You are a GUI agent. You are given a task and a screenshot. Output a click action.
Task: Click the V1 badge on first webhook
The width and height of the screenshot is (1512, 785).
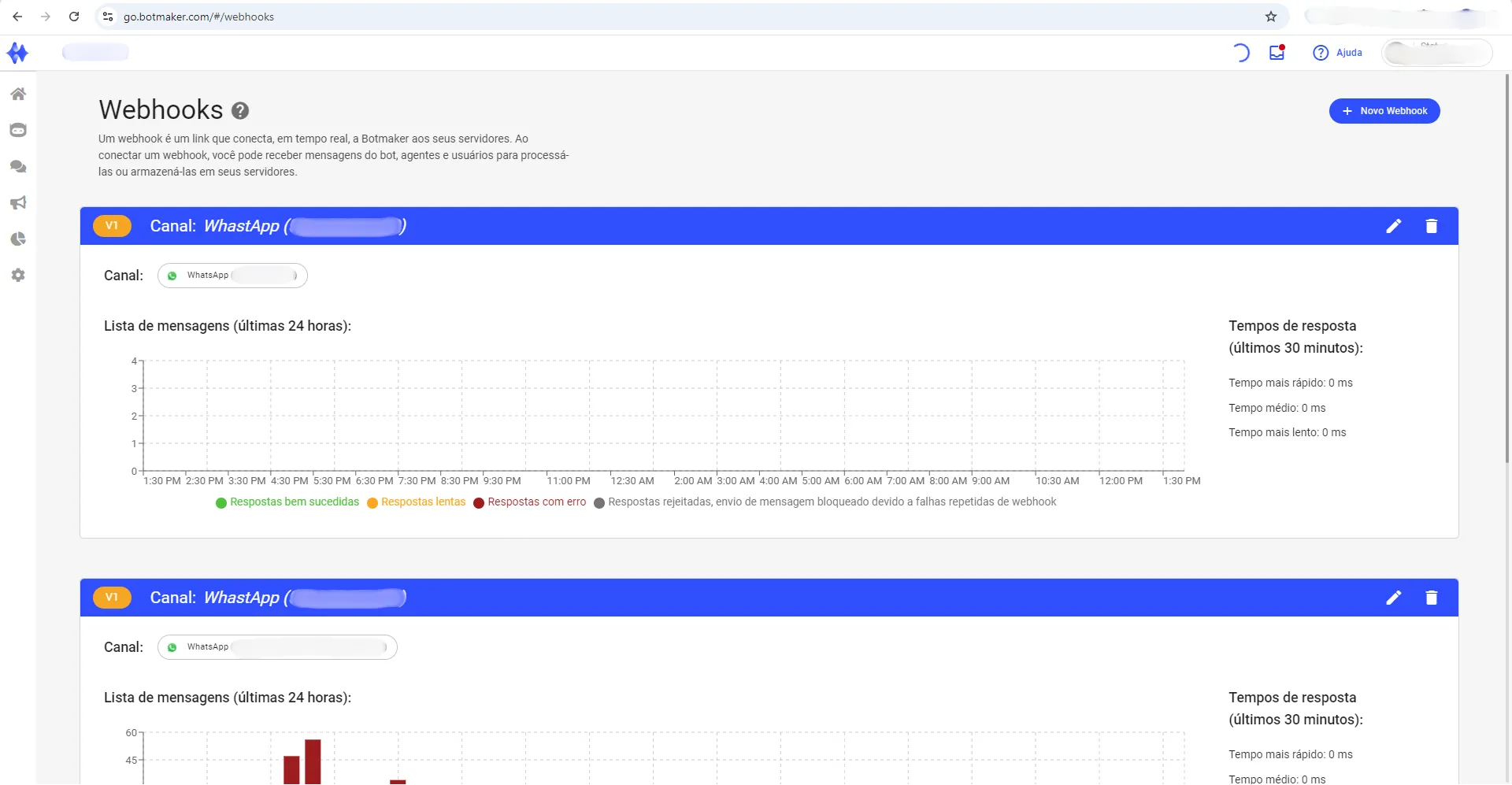point(112,226)
